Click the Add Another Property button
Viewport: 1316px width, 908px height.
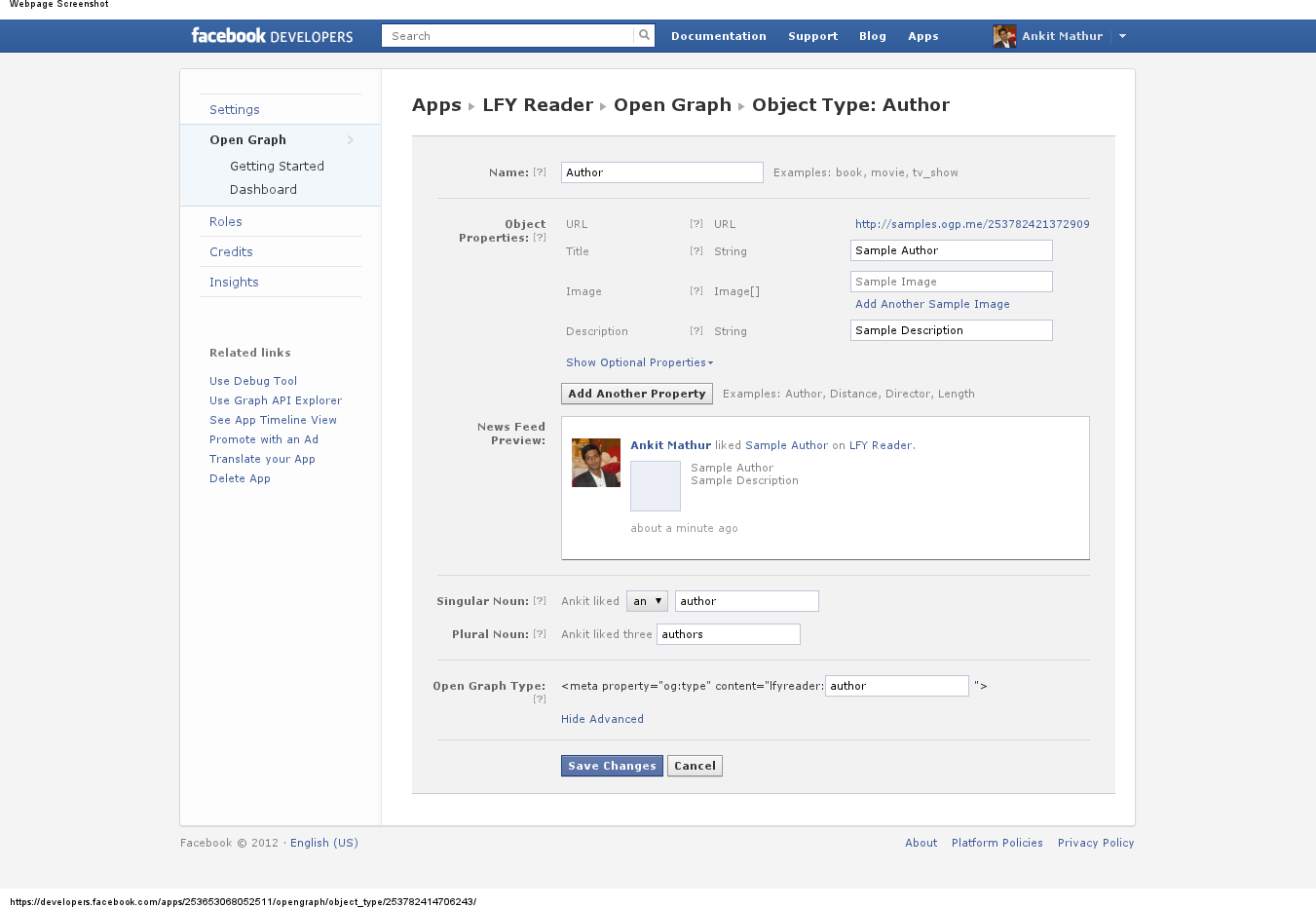[x=636, y=394]
